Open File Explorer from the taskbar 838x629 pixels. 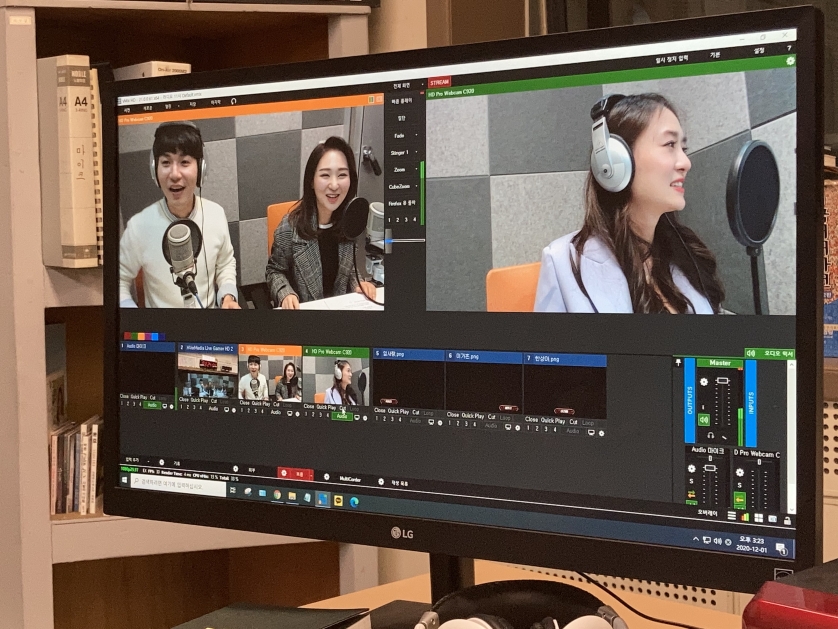tap(292, 495)
